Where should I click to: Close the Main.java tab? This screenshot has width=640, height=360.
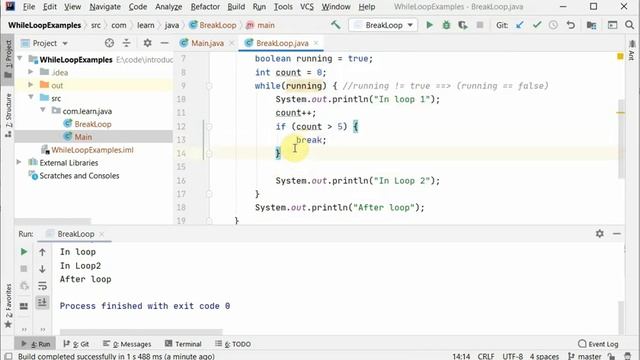[231, 43]
